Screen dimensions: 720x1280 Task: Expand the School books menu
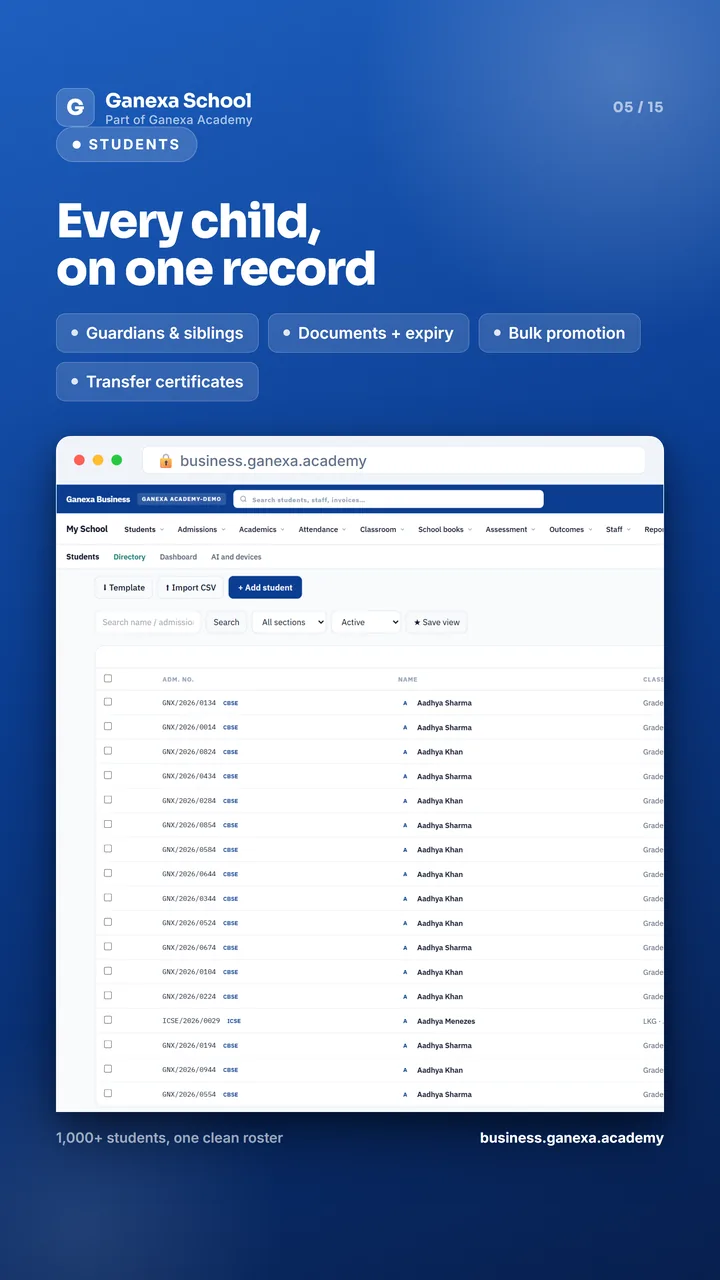[x=445, y=530]
